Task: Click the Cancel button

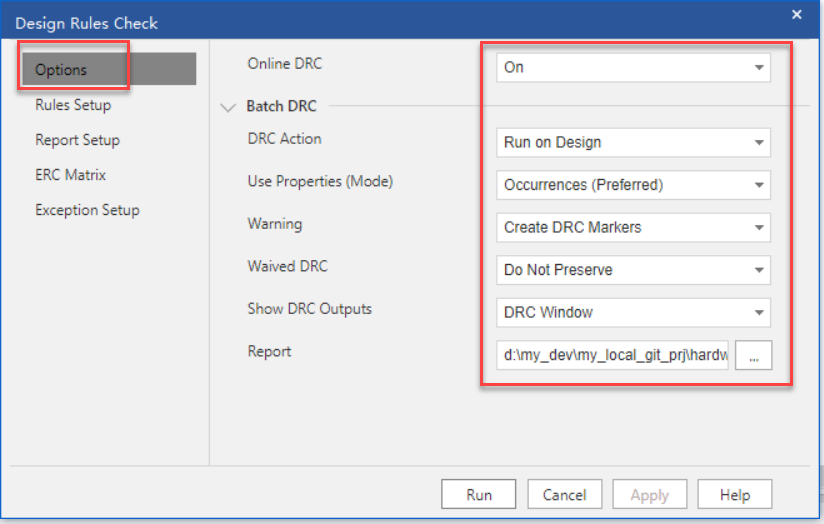Action: click(x=564, y=495)
